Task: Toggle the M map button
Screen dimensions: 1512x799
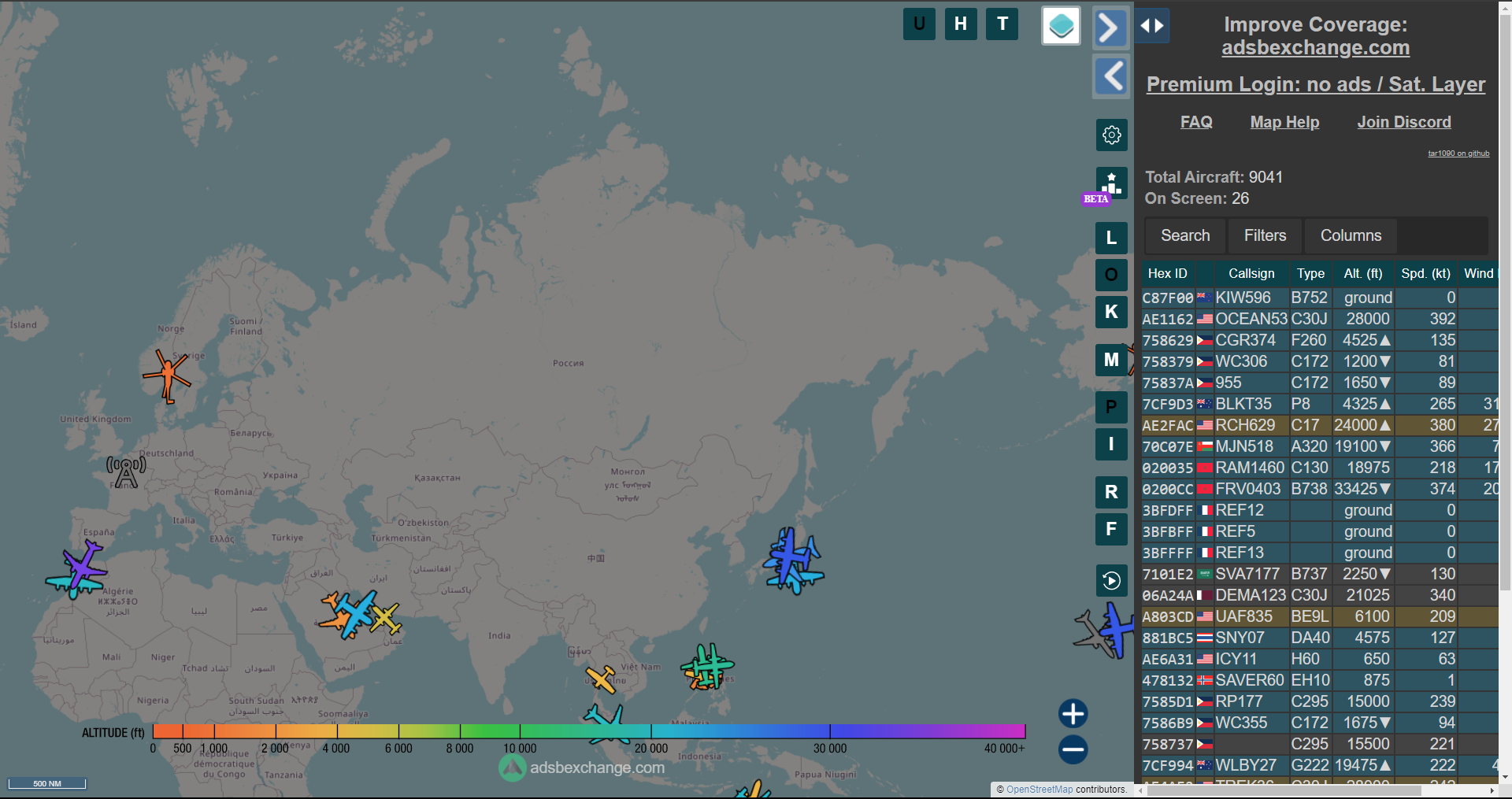Action: (1111, 360)
